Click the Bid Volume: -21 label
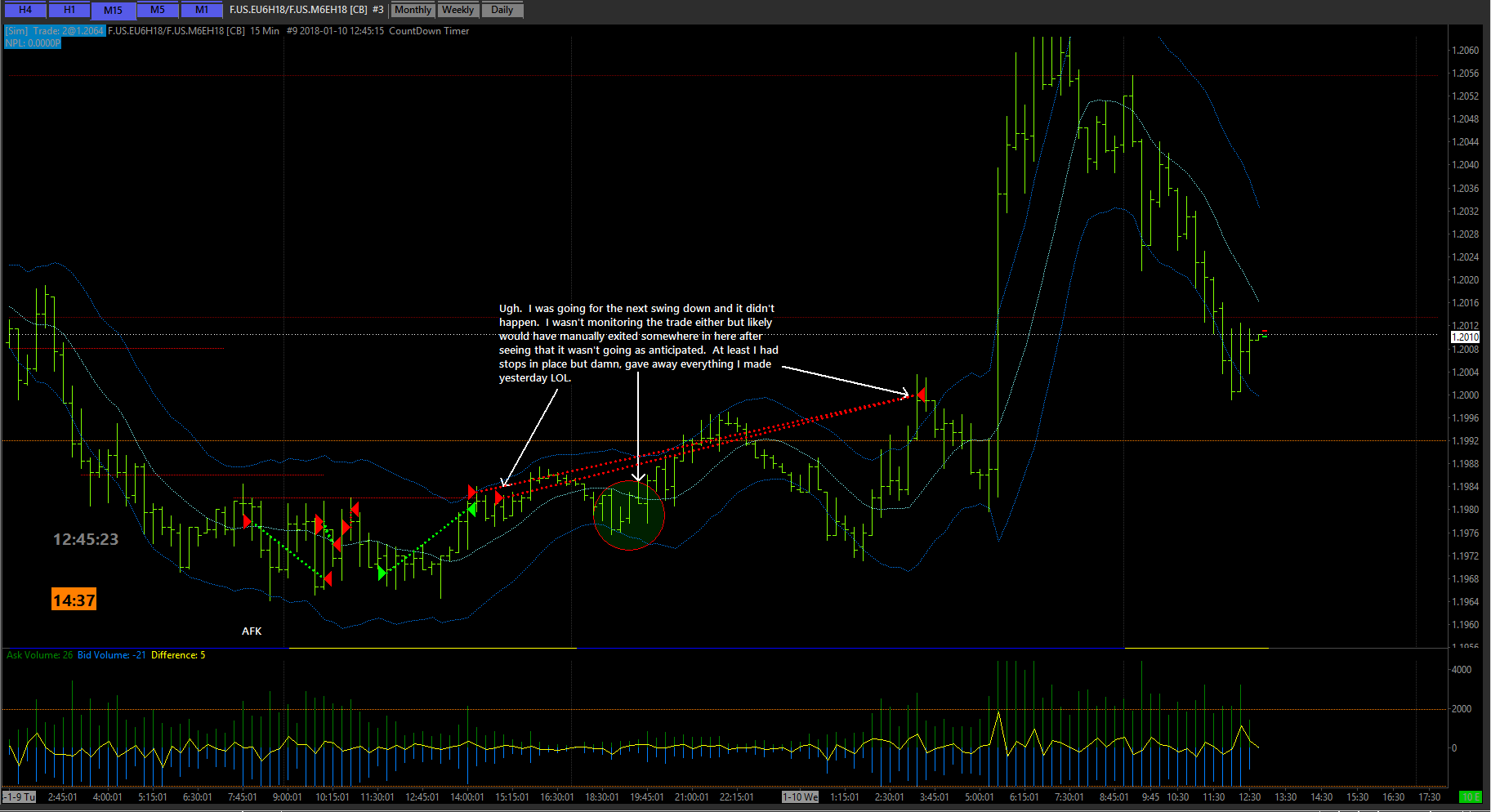Viewport: 1491px width, 812px height. pyautogui.click(x=112, y=655)
